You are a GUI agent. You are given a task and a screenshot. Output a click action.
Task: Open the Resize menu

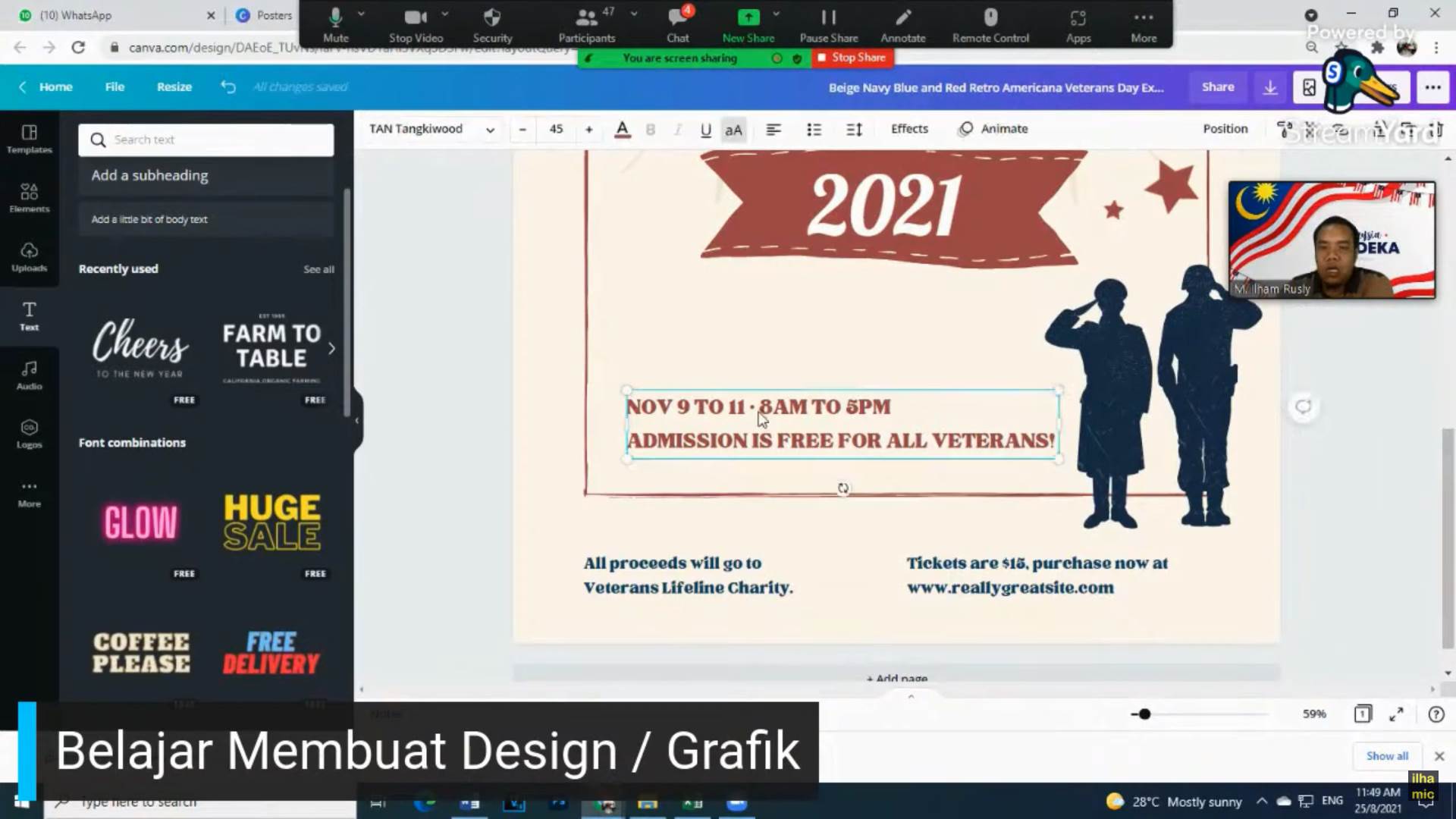pyautogui.click(x=174, y=87)
